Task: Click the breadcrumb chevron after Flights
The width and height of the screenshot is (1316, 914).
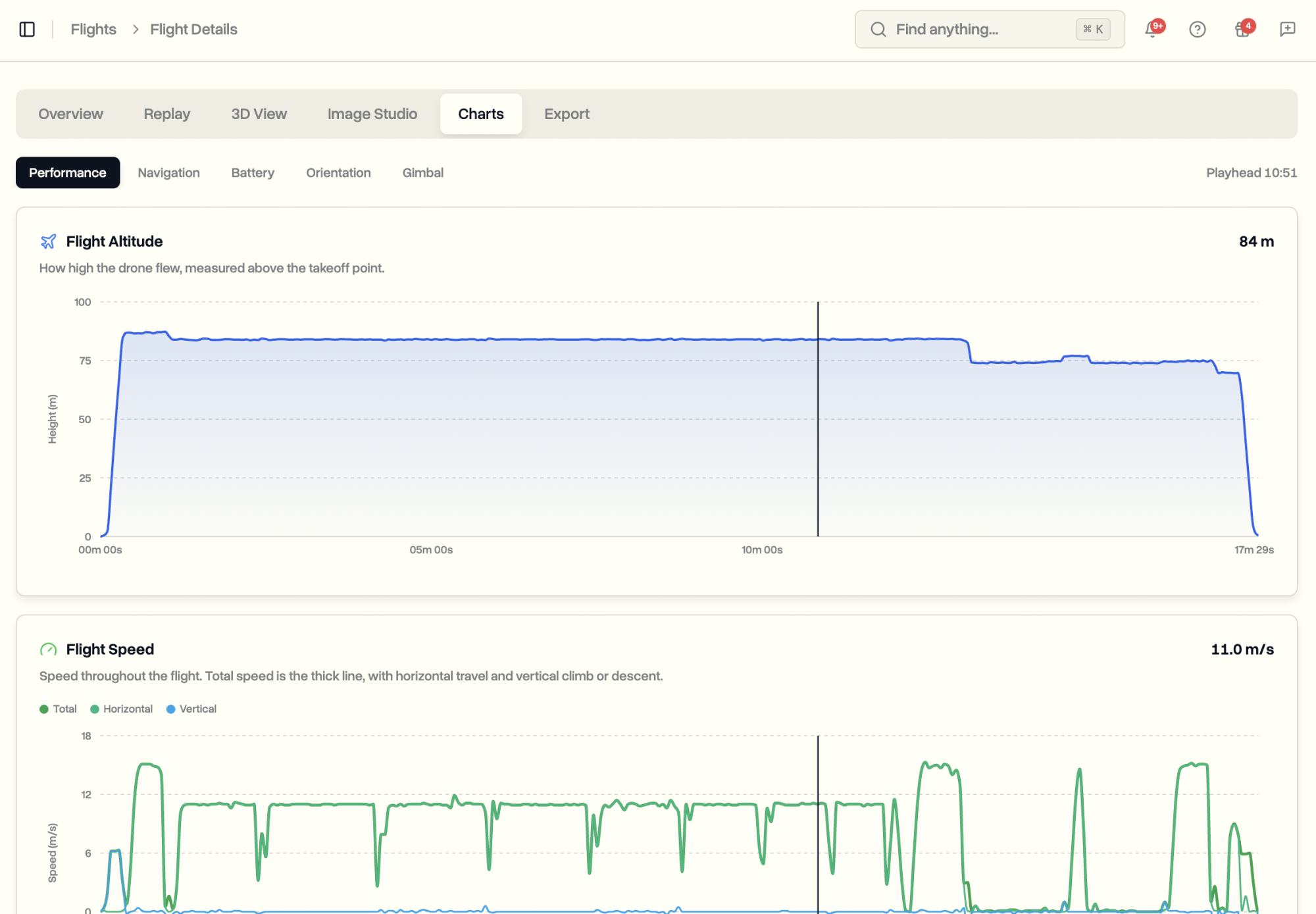Action: pos(136,29)
